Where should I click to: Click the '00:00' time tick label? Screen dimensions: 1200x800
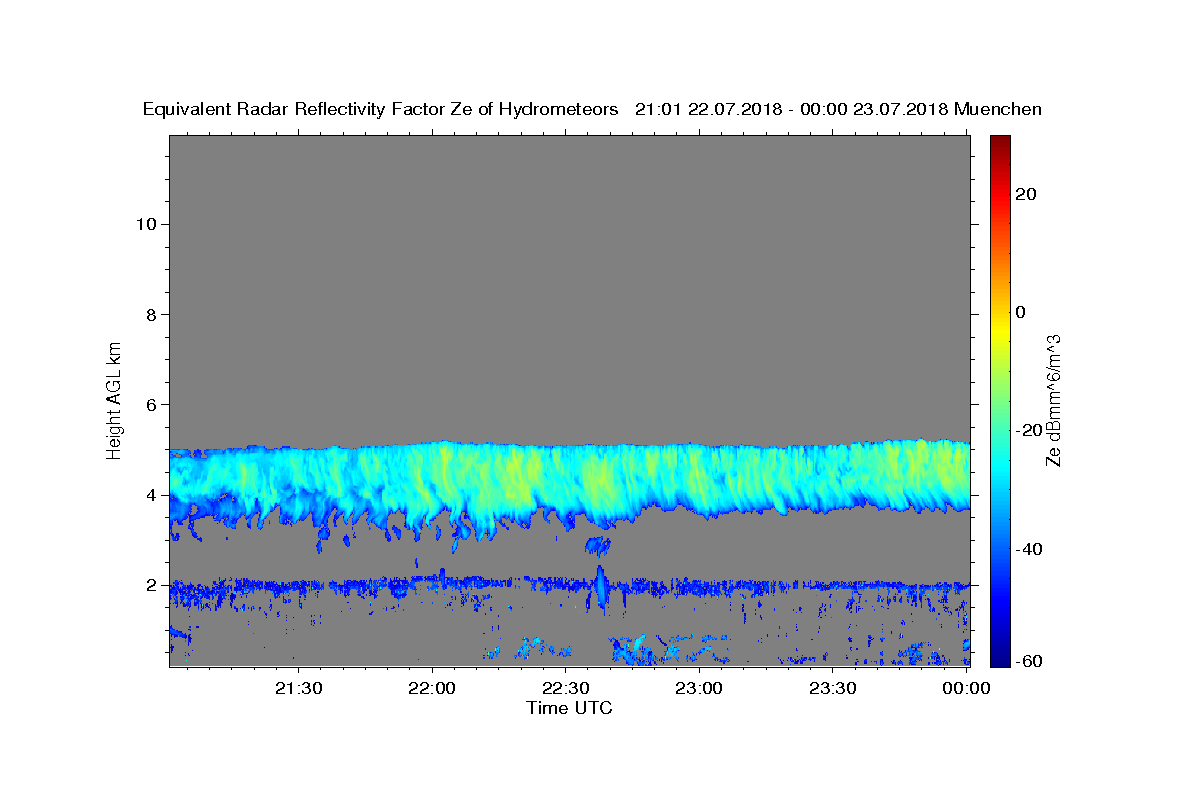965,688
